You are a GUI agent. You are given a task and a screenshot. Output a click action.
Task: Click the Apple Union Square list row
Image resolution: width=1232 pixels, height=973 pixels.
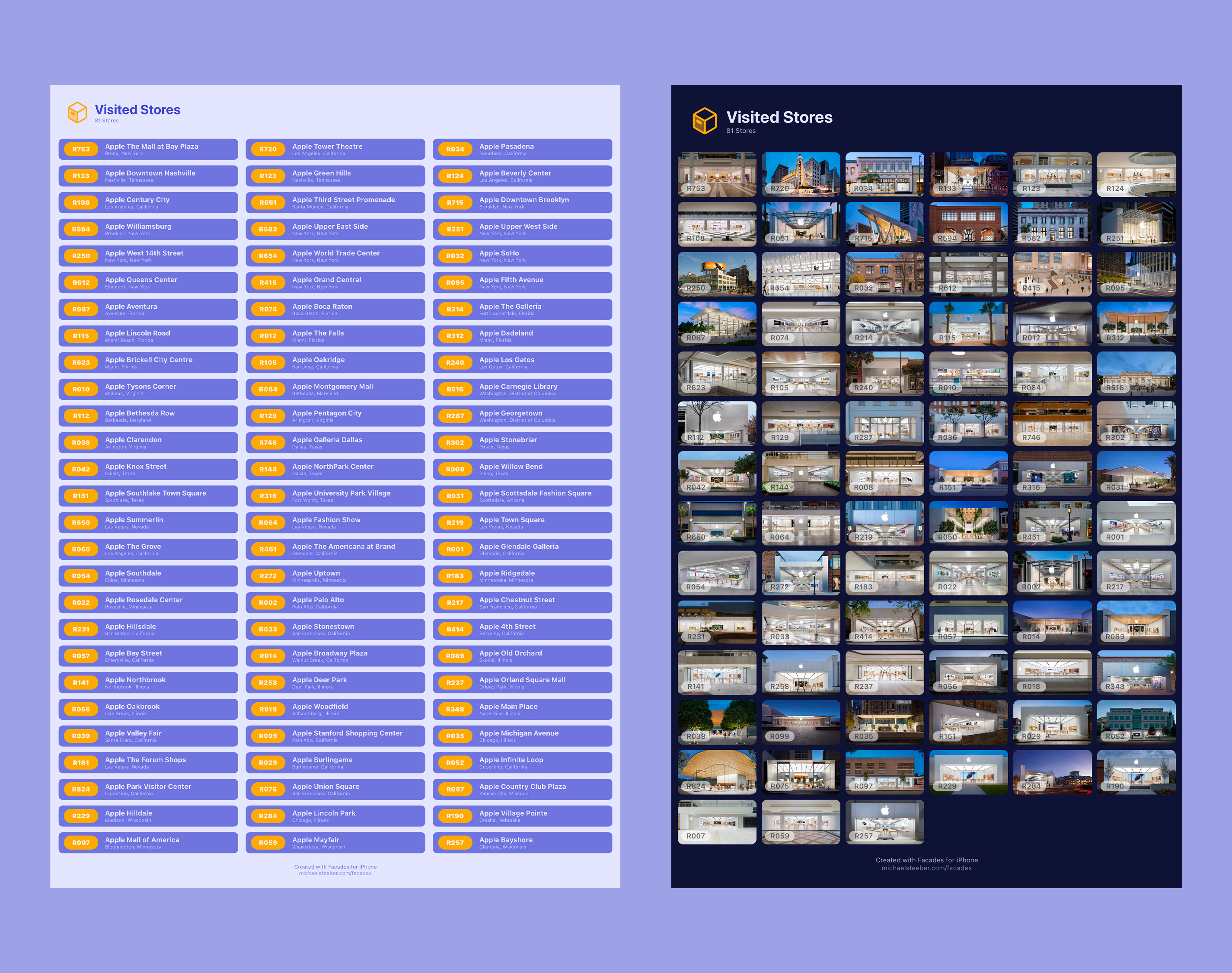click(x=335, y=789)
